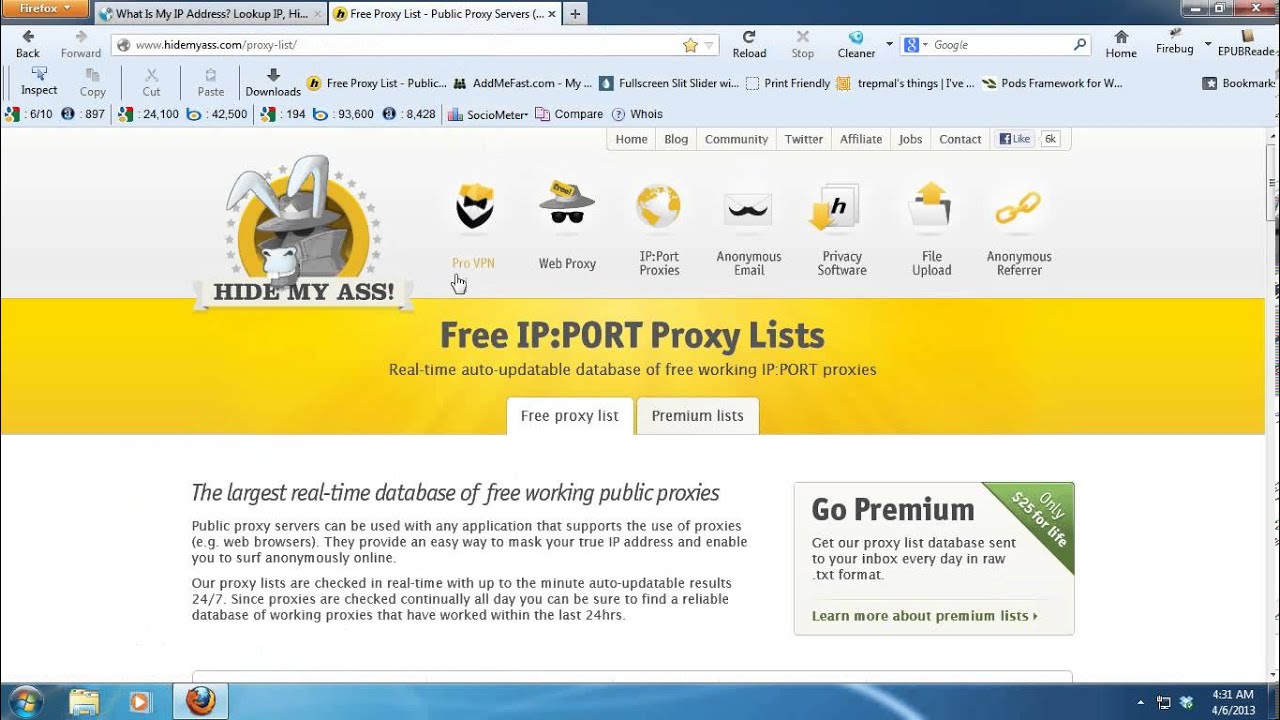This screenshot has height=720, width=1280.
Task: Open the Cleaner toolbar tool
Action: (856, 44)
